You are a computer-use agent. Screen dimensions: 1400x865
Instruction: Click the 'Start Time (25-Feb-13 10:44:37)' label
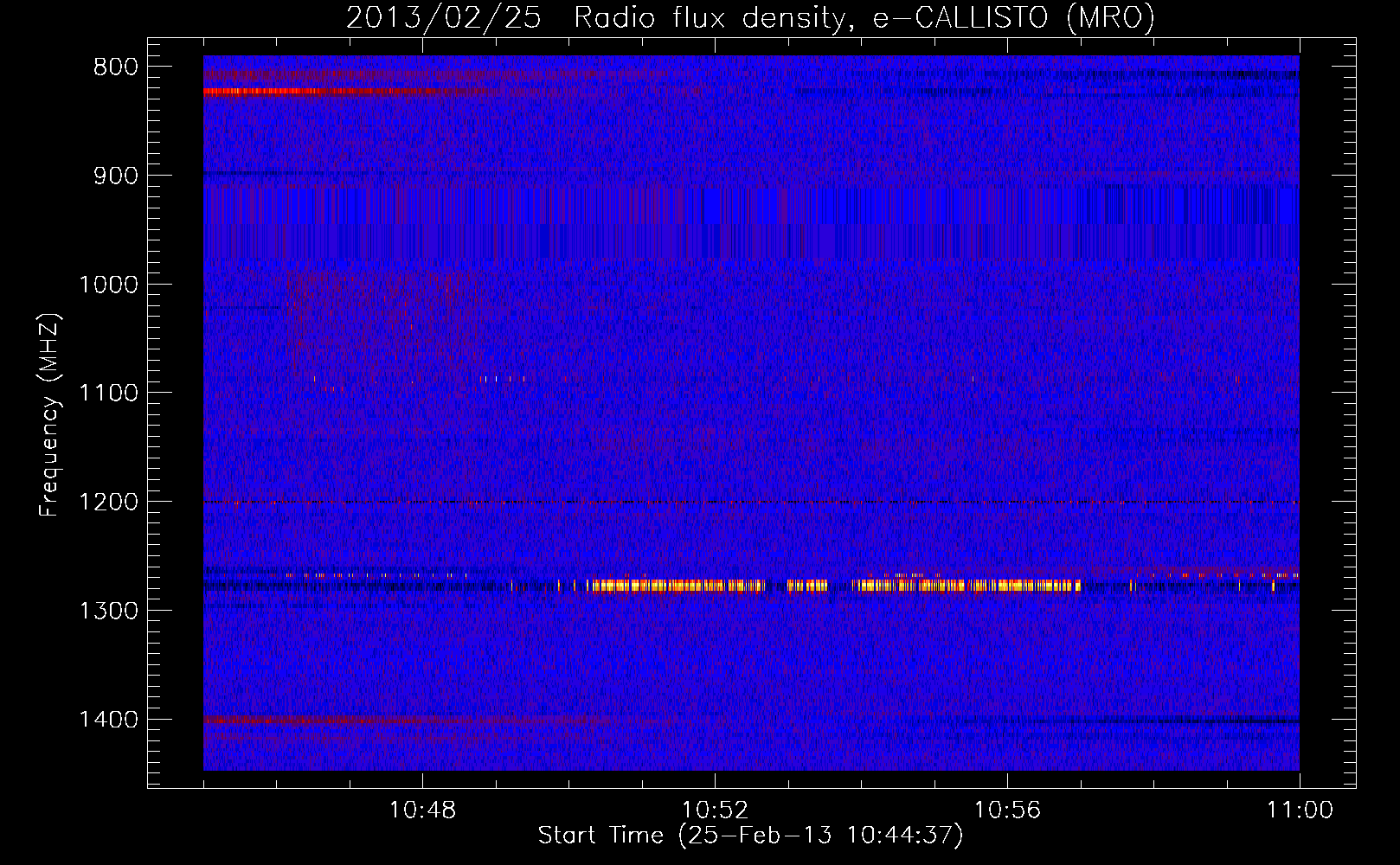[750, 836]
